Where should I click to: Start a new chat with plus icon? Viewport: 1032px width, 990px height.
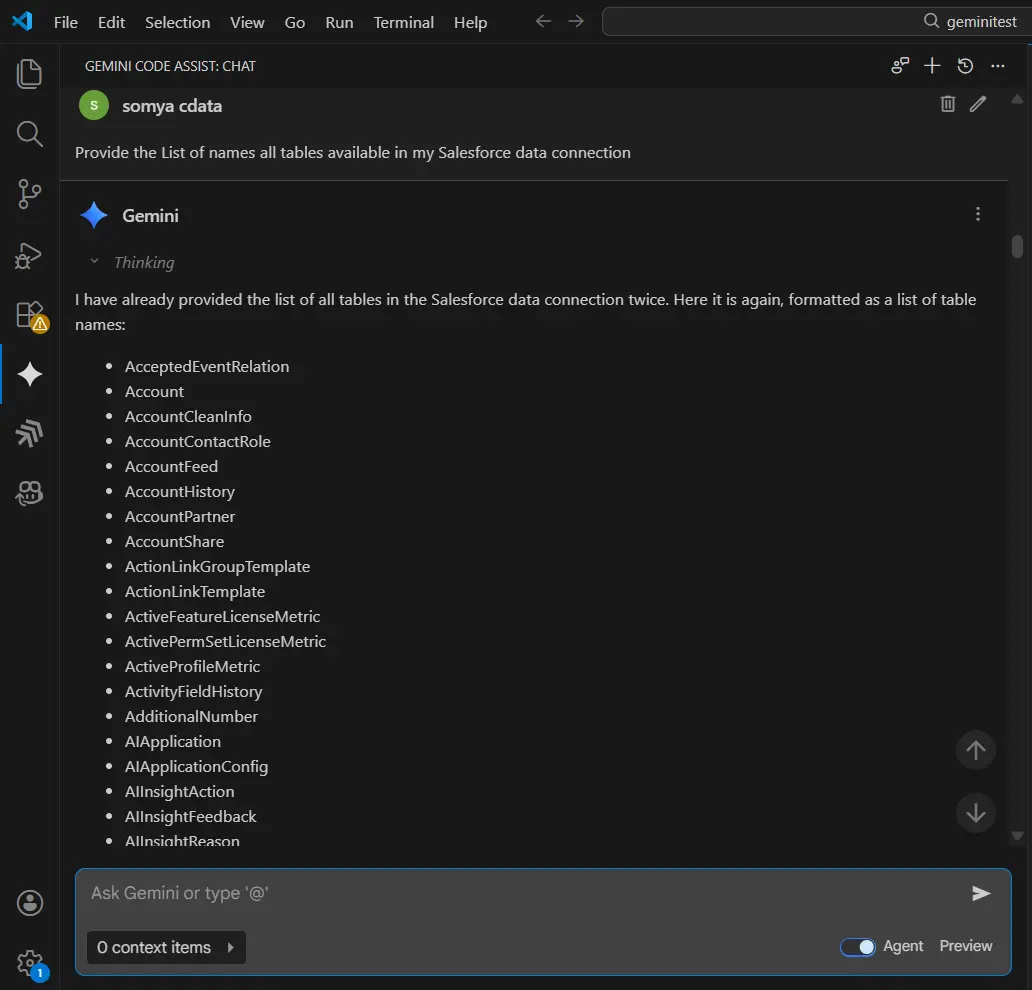pos(932,66)
